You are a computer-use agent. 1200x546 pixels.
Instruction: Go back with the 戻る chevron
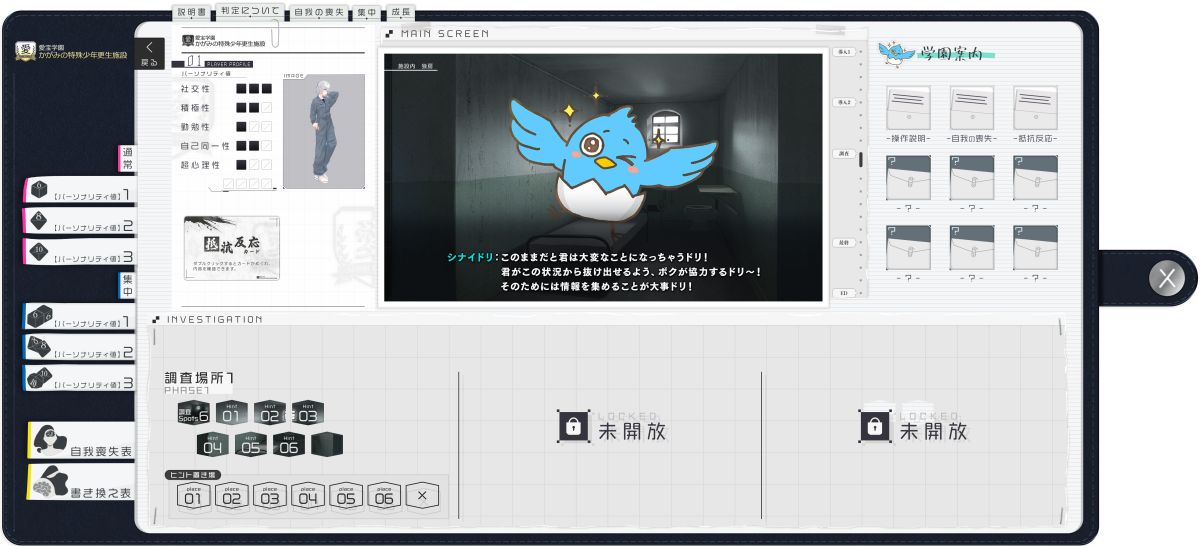[x=150, y=53]
